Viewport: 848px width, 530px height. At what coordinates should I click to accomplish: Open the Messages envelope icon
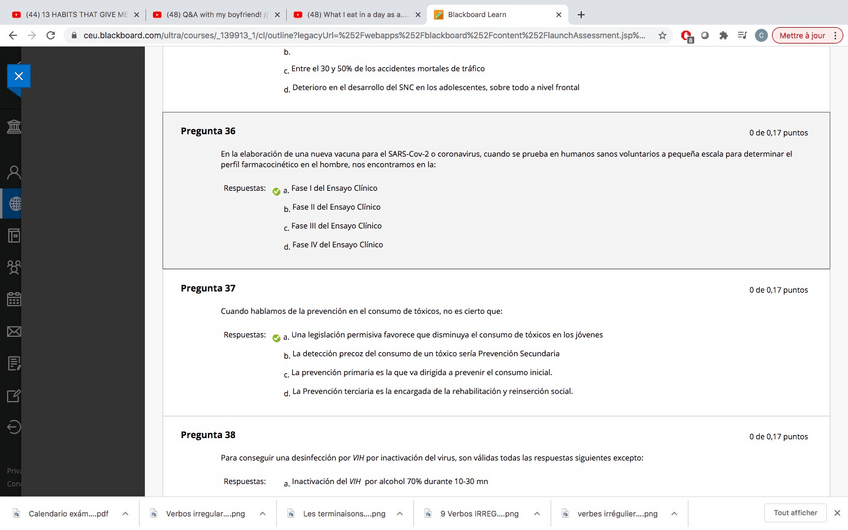pyautogui.click(x=14, y=332)
